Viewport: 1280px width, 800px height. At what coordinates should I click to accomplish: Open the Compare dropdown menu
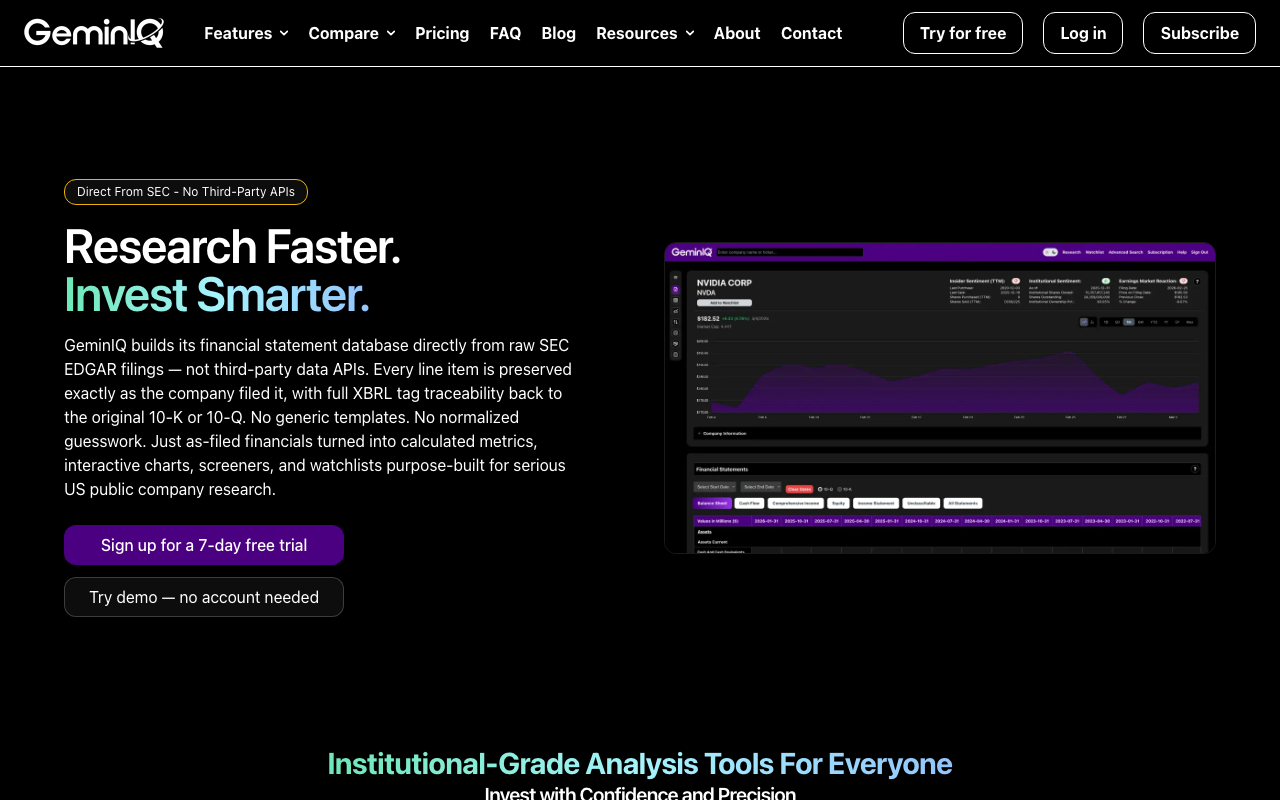point(352,33)
